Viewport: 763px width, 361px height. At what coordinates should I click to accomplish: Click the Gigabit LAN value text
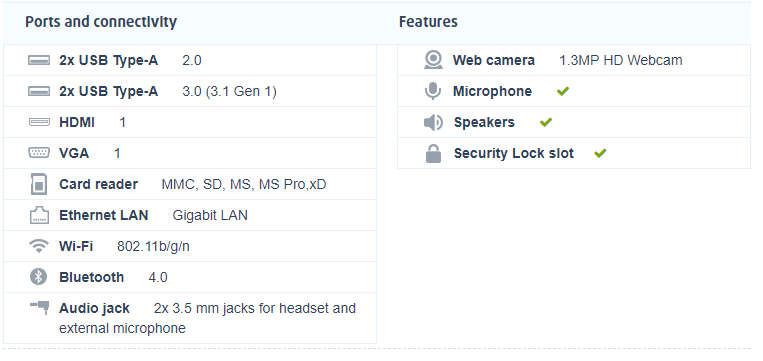[x=210, y=216]
